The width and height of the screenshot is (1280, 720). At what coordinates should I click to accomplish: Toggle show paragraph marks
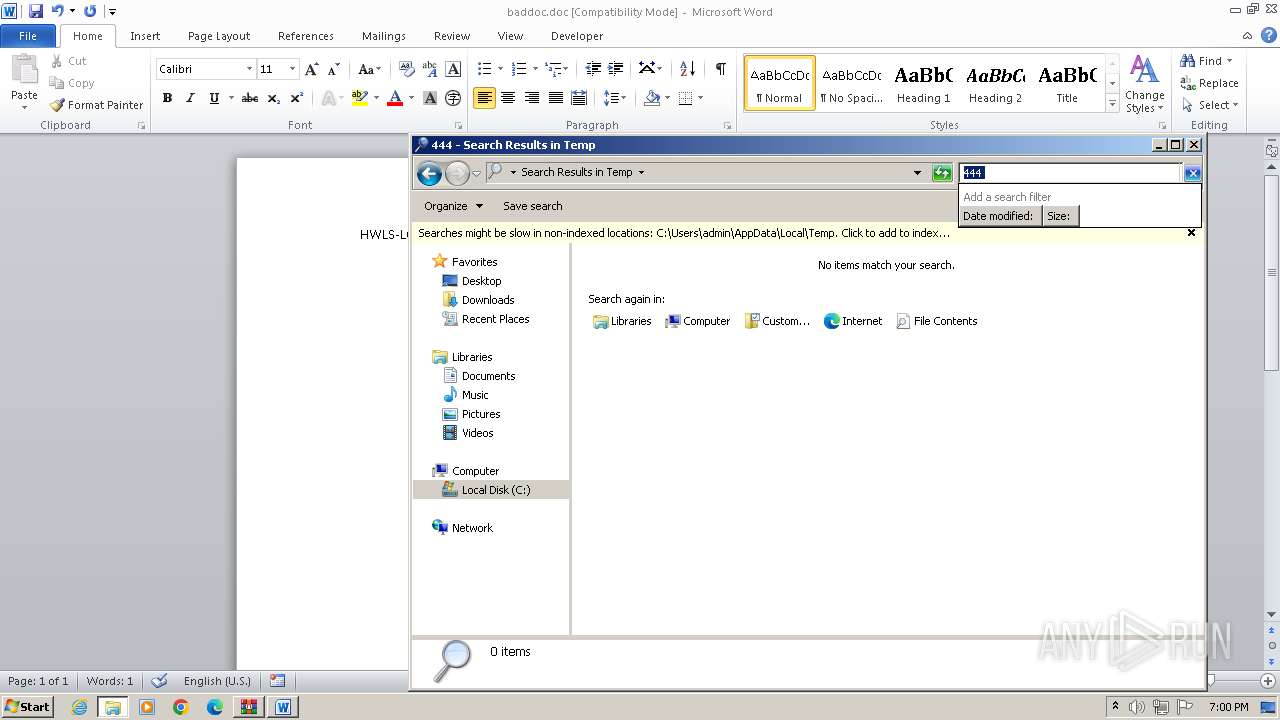720,68
